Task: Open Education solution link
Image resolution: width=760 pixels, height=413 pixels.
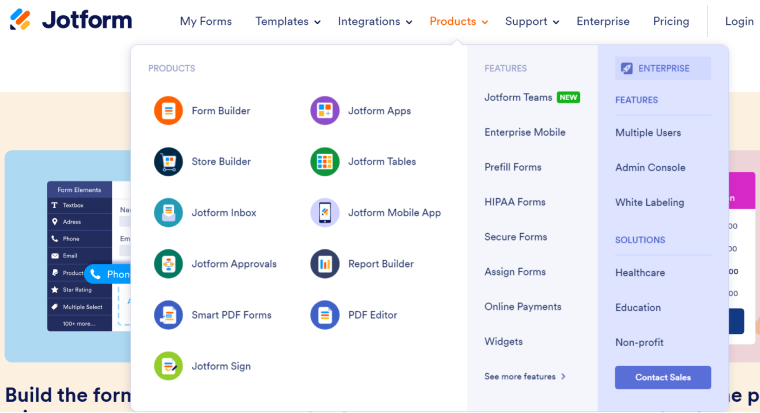Action: pos(638,307)
